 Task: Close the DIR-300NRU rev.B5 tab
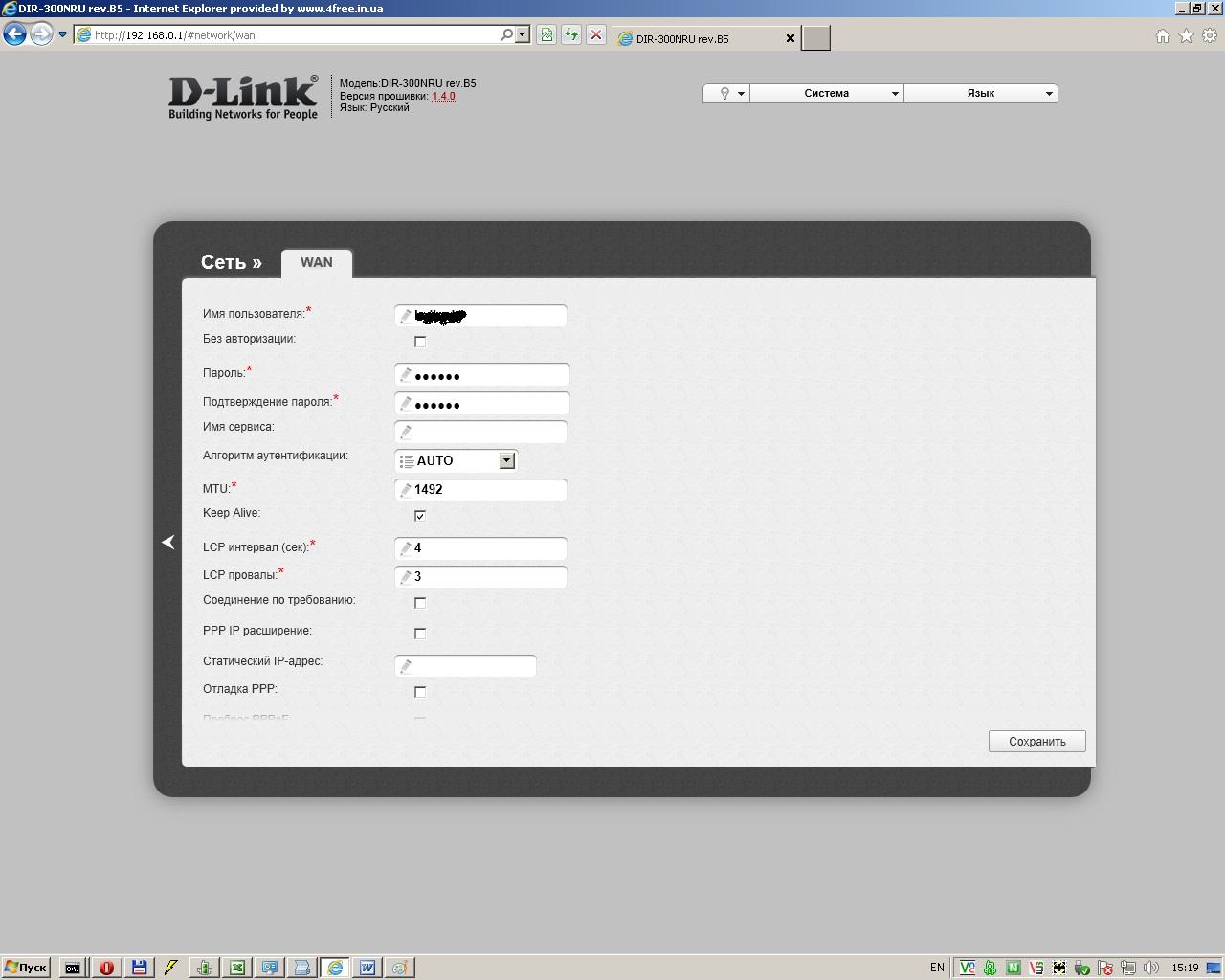click(x=791, y=38)
